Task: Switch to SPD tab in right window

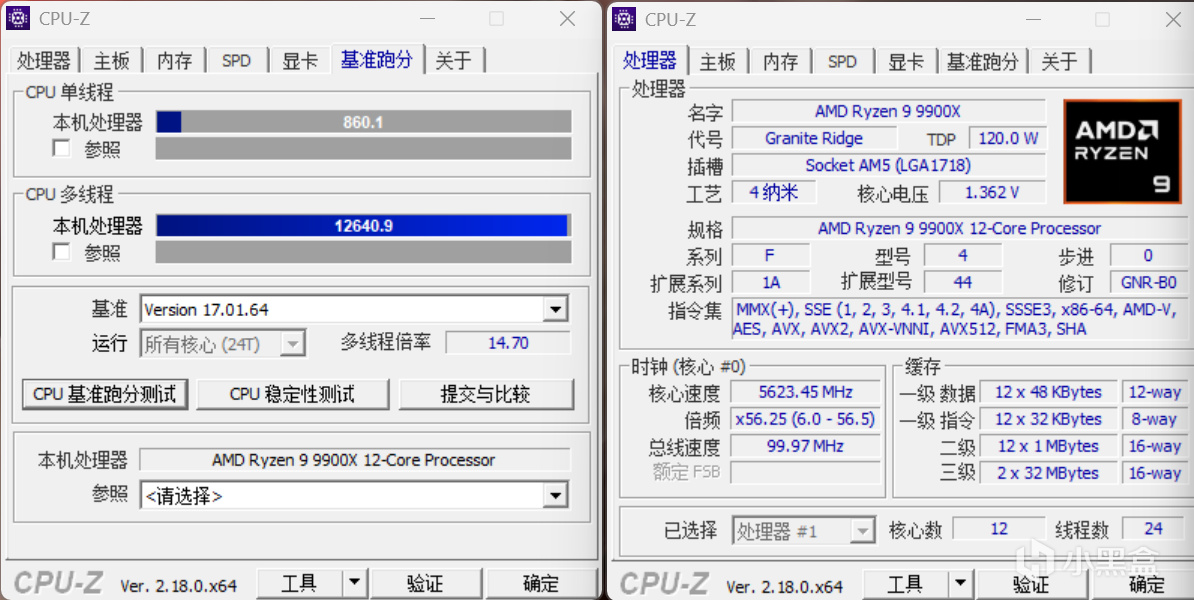Action: point(842,61)
